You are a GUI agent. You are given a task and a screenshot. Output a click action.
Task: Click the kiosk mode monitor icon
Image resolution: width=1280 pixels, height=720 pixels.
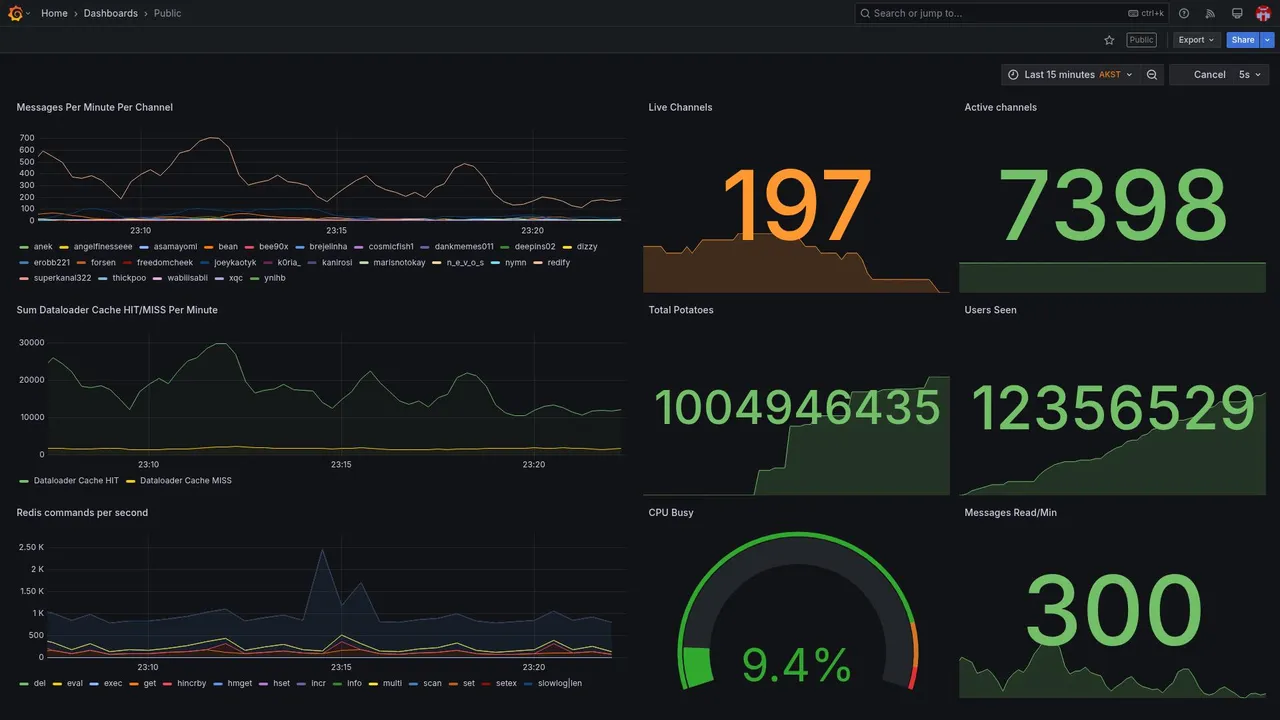[1237, 13]
